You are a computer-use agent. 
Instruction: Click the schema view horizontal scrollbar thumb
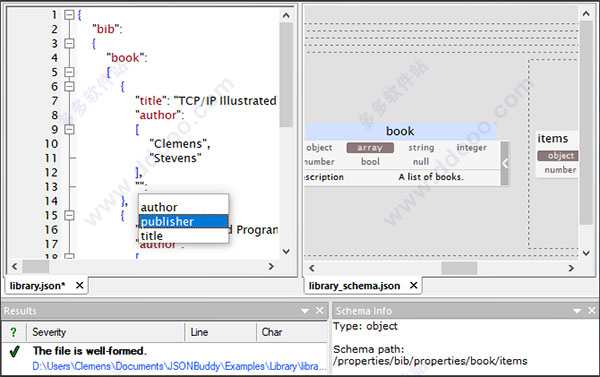point(459,268)
